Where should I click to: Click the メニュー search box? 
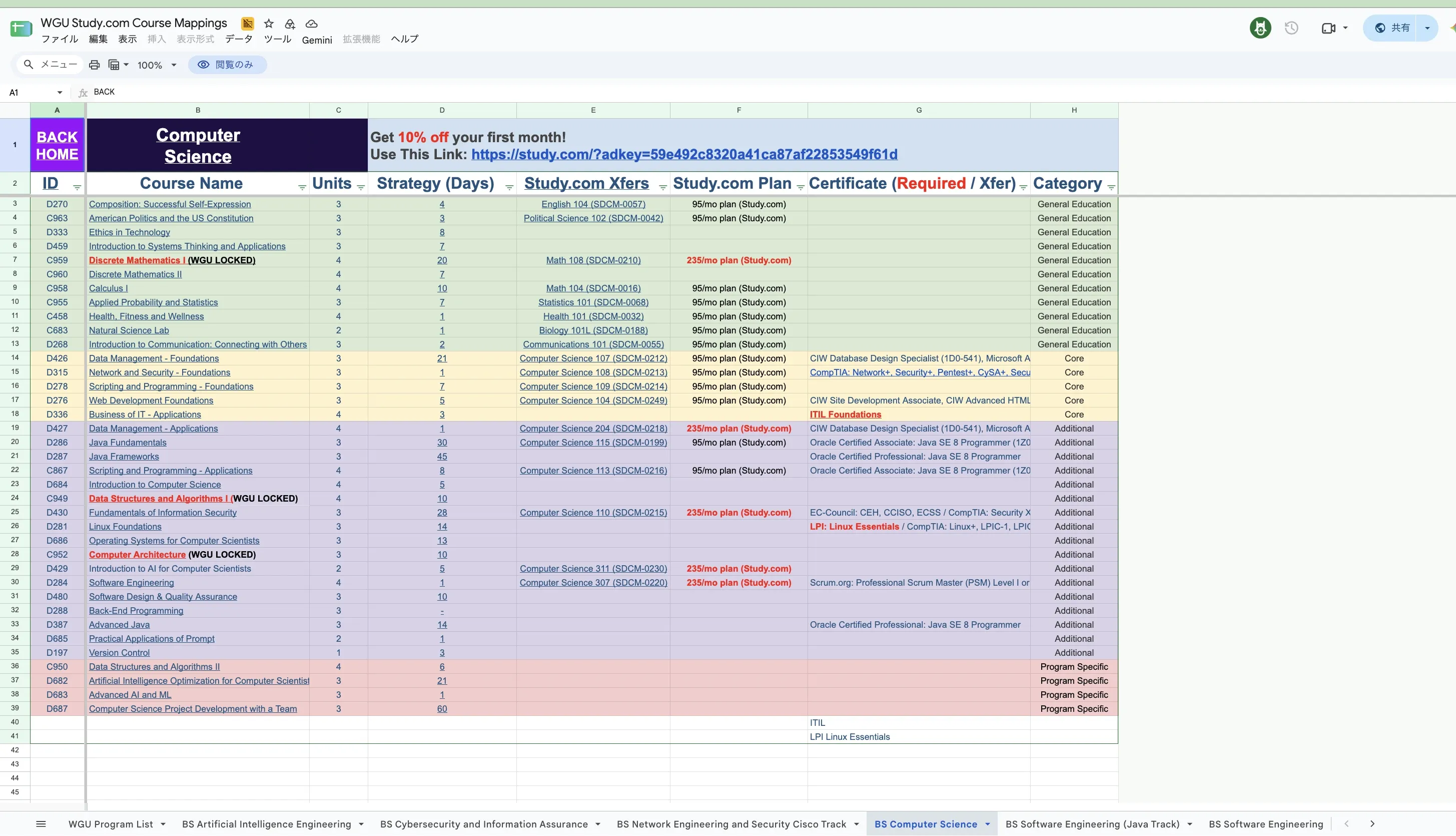point(50,64)
